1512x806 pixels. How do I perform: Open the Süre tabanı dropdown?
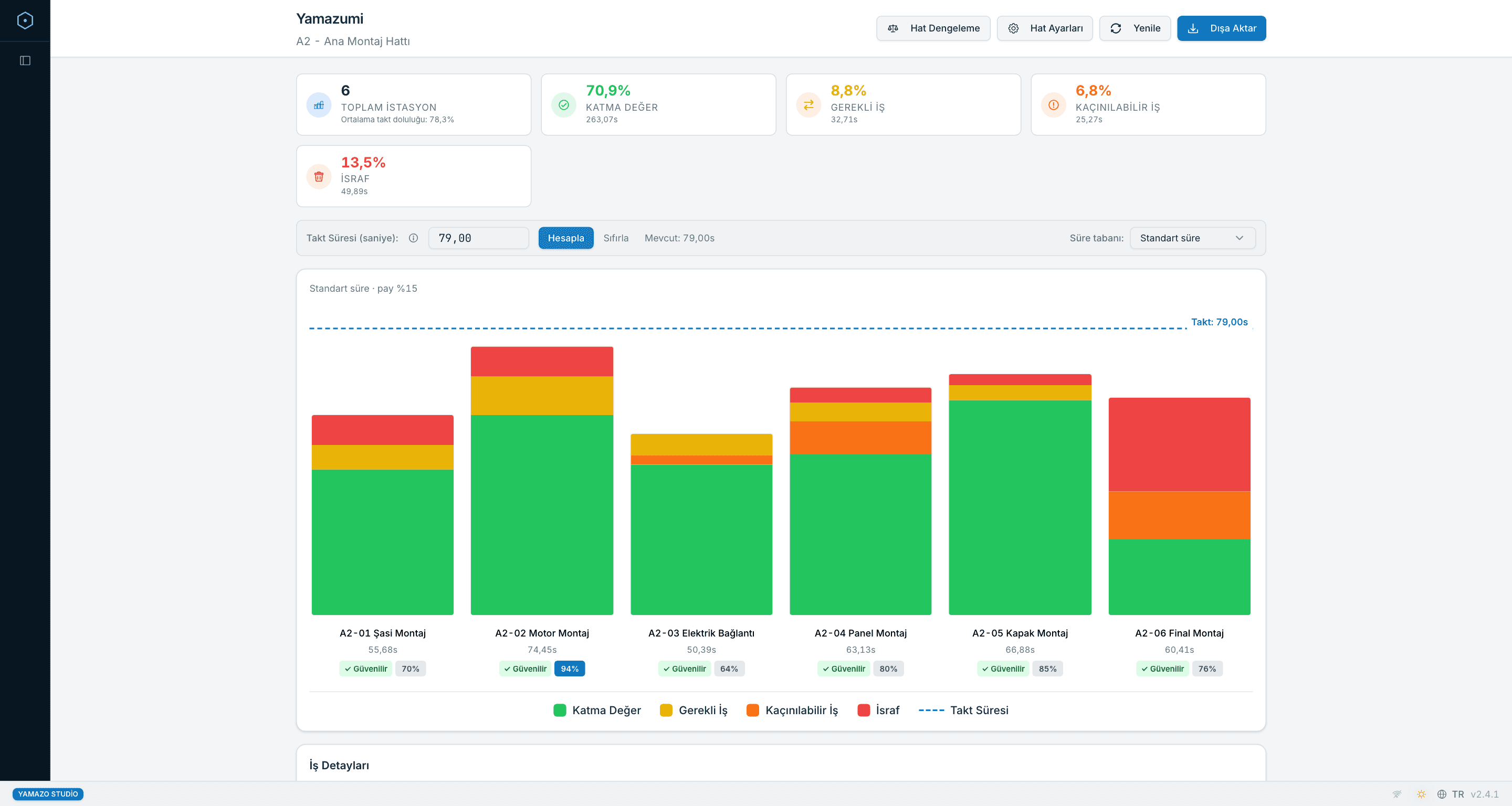click(x=1192, y=238)
